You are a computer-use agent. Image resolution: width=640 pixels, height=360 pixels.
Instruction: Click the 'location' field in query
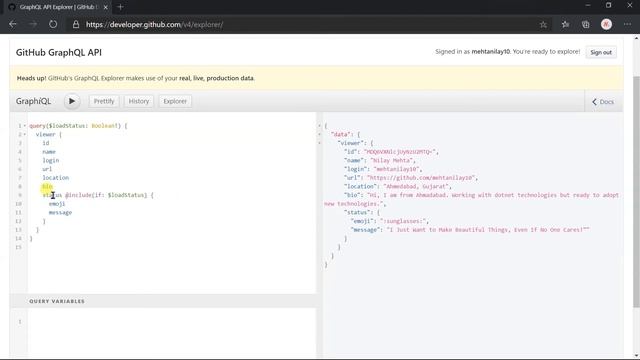click(x=56, y=178)
